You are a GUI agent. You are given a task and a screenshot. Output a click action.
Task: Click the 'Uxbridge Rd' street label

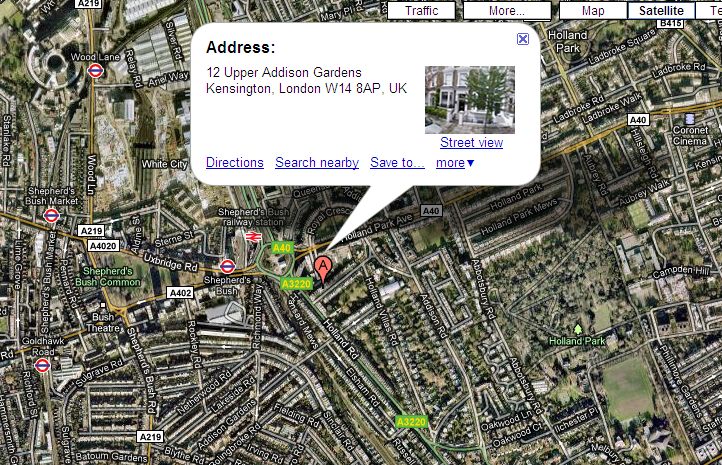171,261
